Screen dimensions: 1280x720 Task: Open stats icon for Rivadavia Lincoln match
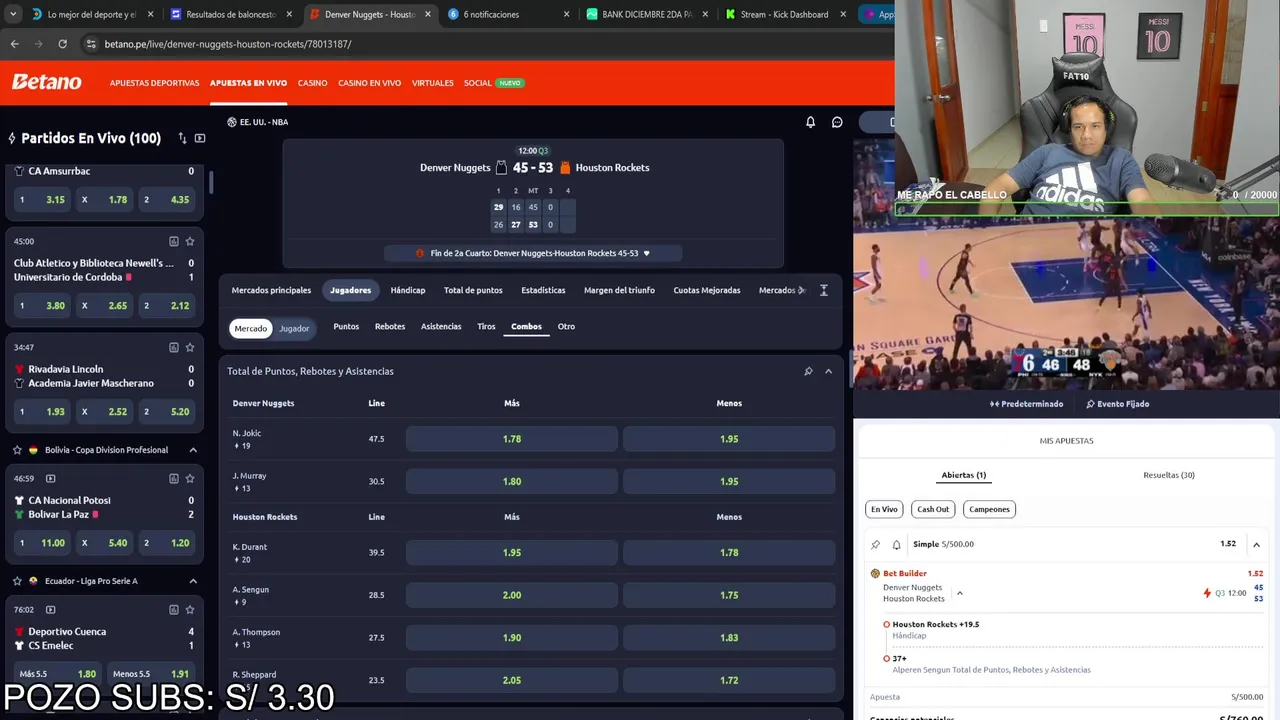pos(174,347)
